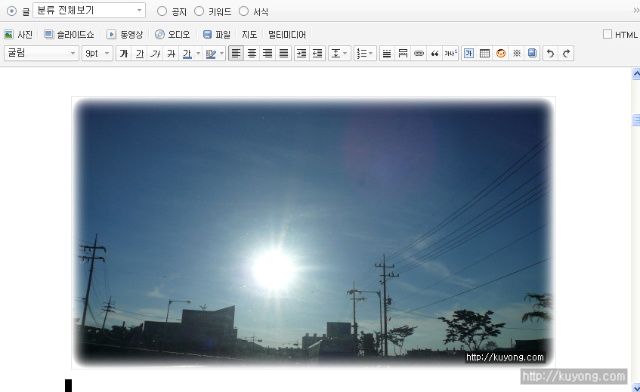The image size is (640, 392).
Task: Open the 멀티미디어 multimedia menu
Action: [x=287, y=35]
